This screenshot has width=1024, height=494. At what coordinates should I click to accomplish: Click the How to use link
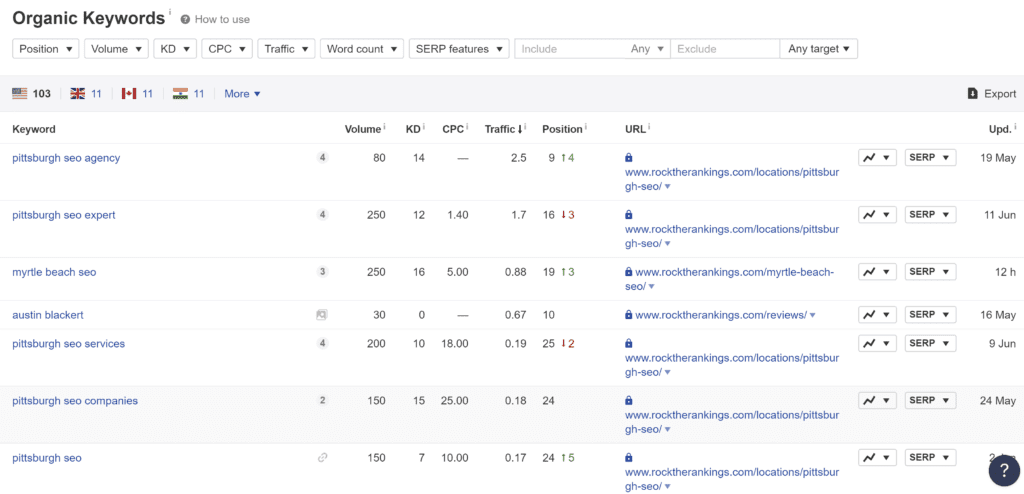[x=222, y=20]
